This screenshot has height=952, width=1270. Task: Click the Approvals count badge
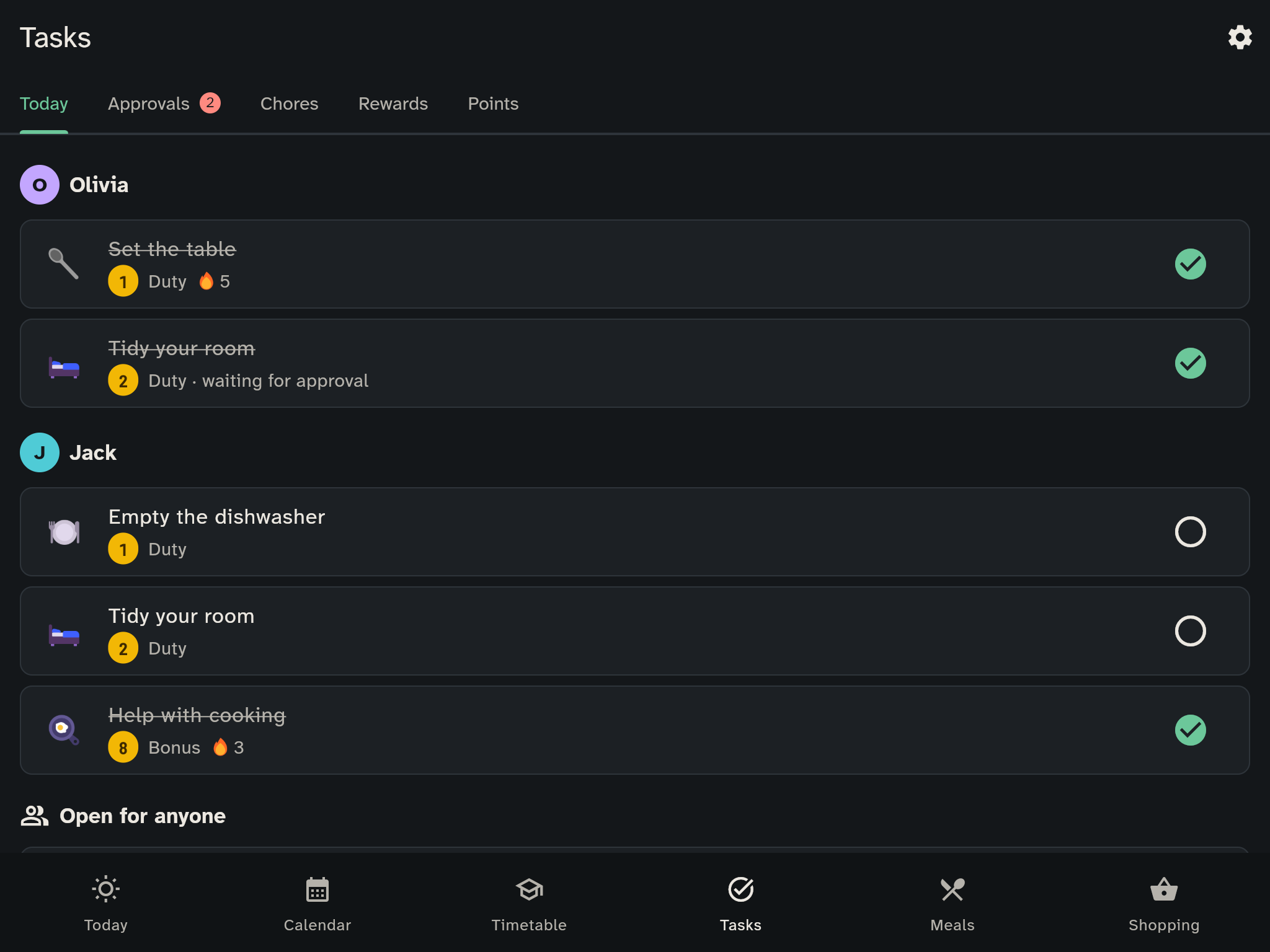pyautogui.click(x=210, y=103)
